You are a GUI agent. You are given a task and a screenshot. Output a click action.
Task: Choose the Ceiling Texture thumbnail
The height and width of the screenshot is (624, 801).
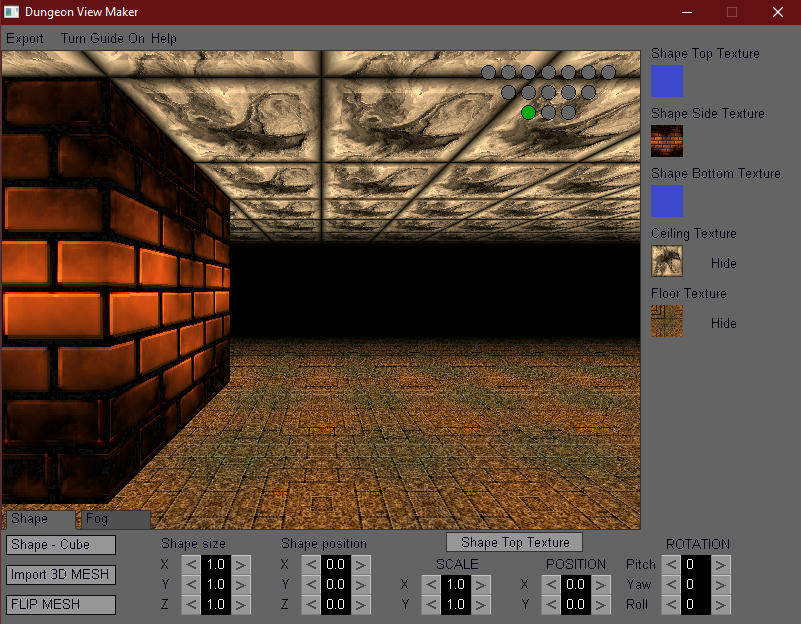667,261
